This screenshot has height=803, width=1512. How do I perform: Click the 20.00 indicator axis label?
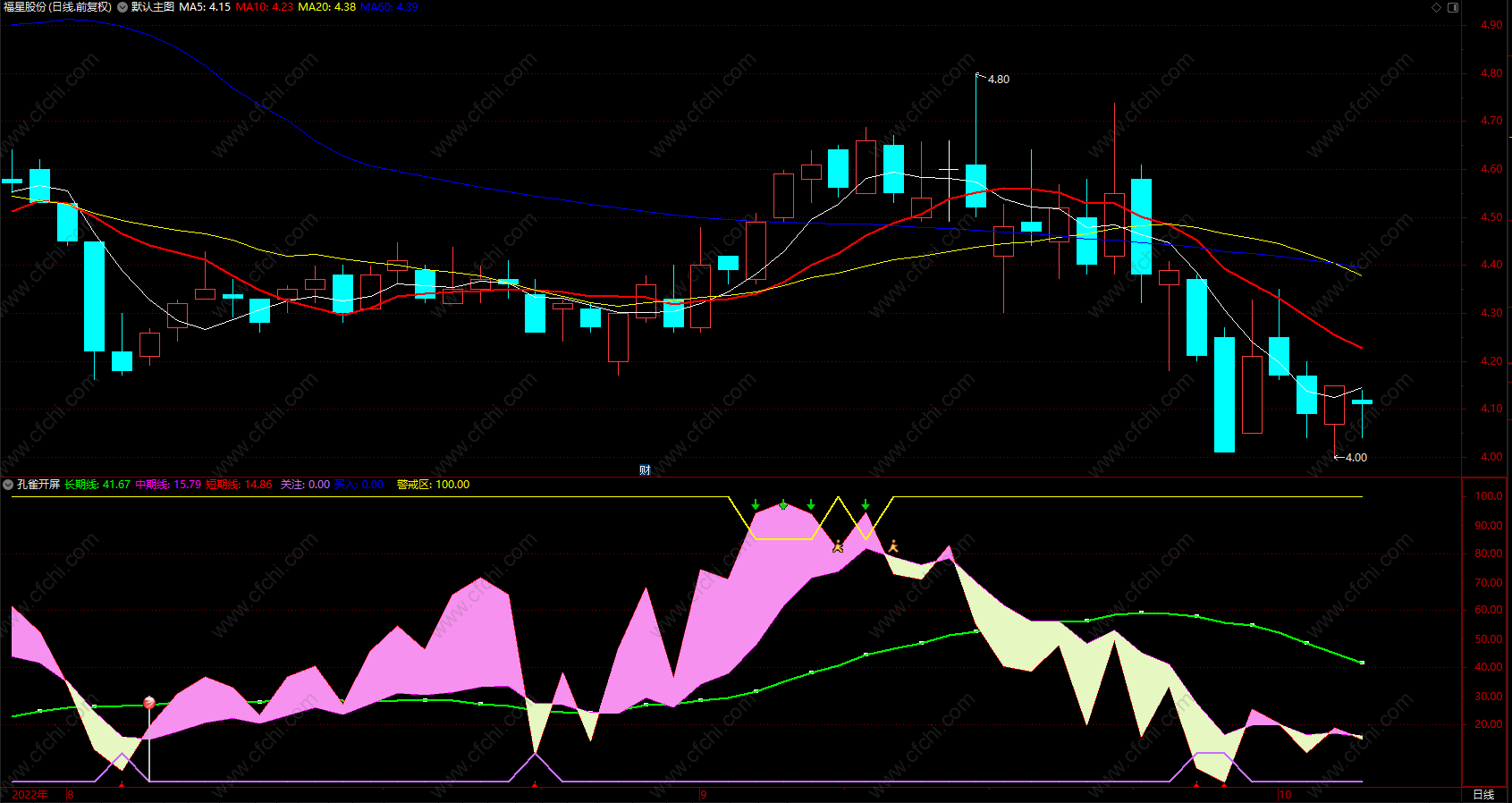(x=1489, y=724)
